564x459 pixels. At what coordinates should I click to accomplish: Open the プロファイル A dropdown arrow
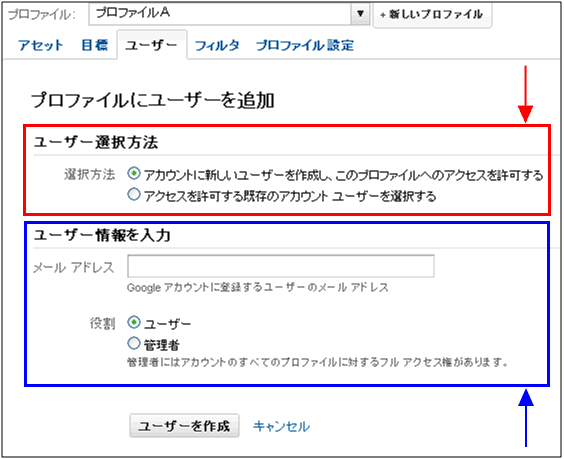pyautogui.click(x=360, y=14)
